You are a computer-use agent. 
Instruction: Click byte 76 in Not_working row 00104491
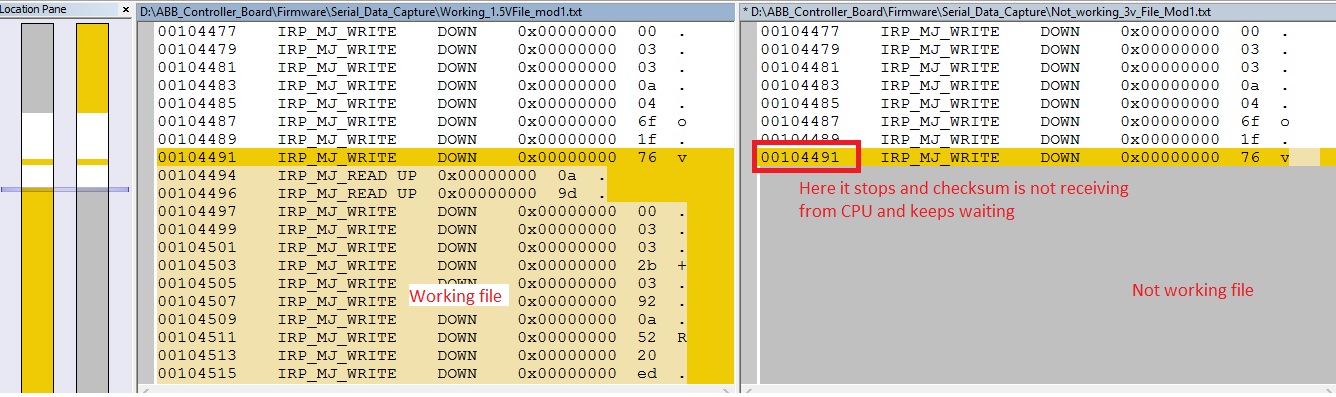[x=1250, y=157]
